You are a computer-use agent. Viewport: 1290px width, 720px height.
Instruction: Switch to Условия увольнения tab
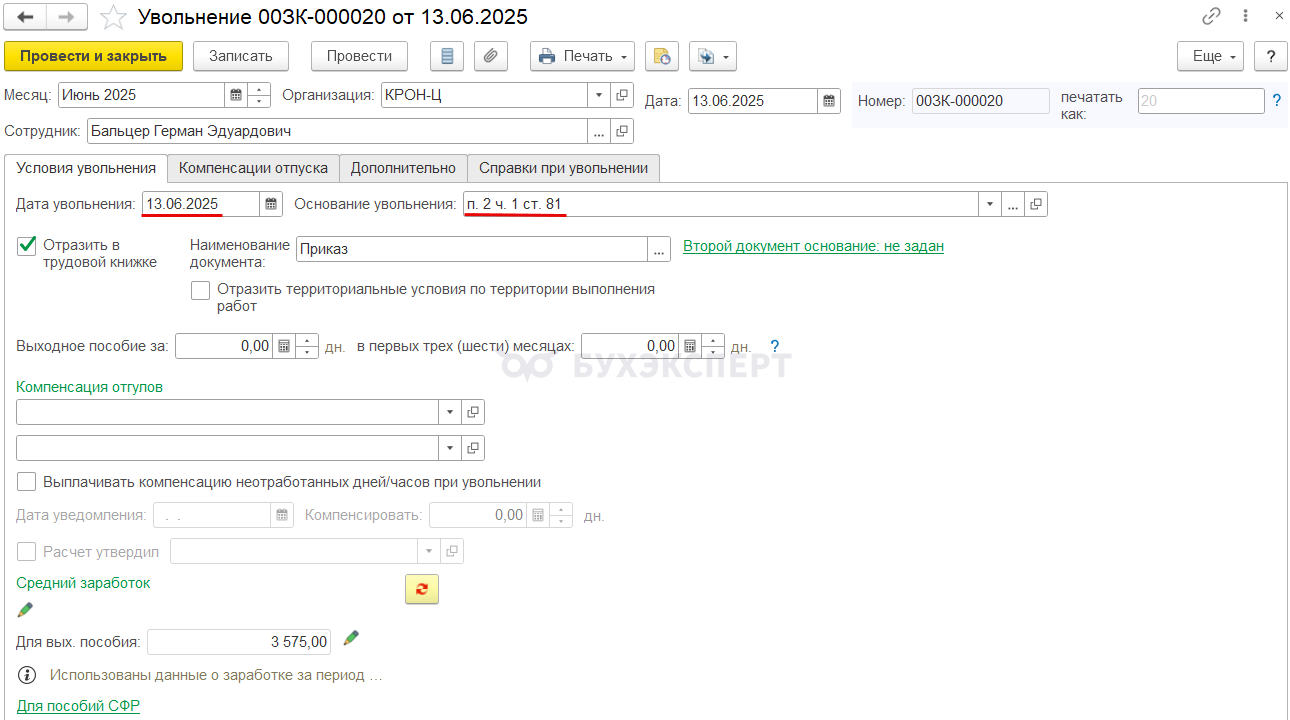(86, 168)
